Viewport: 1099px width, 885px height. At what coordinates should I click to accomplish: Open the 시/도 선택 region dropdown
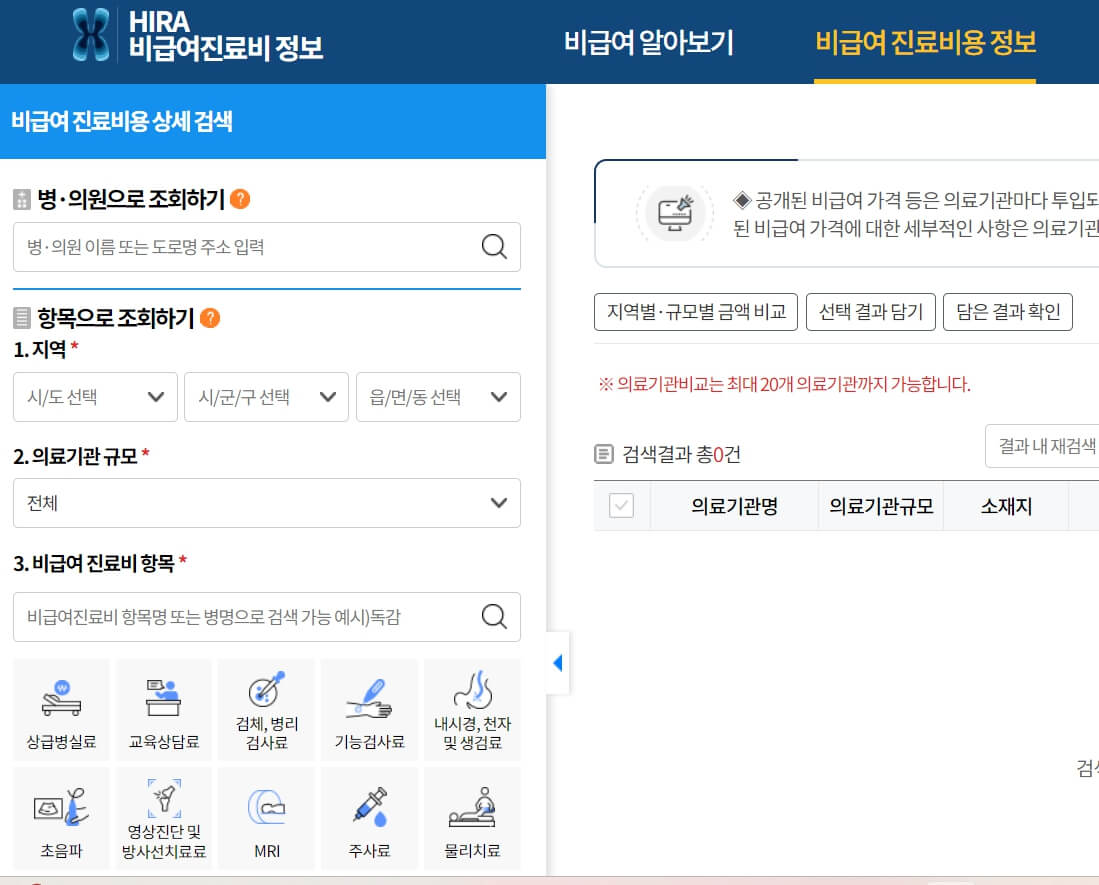(95, 397)
